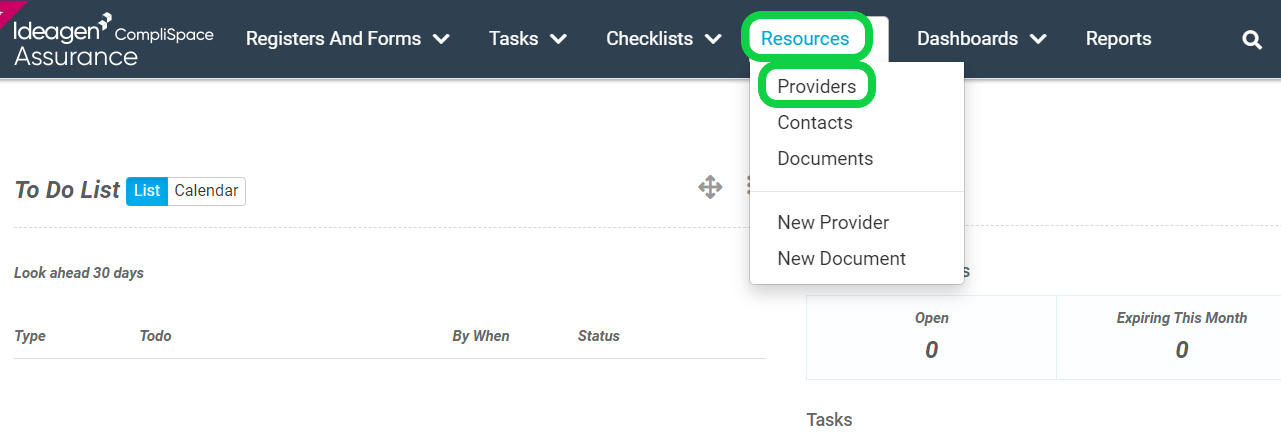Choose New Document menu entry
Image resolution: width=1281 pixels, height=433 pixels.
pyautogui.click(x=841, y=258)
